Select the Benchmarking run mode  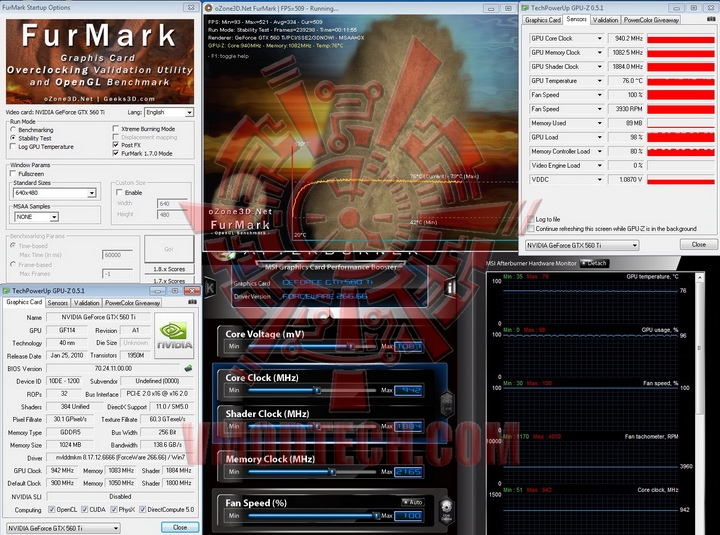13,130
